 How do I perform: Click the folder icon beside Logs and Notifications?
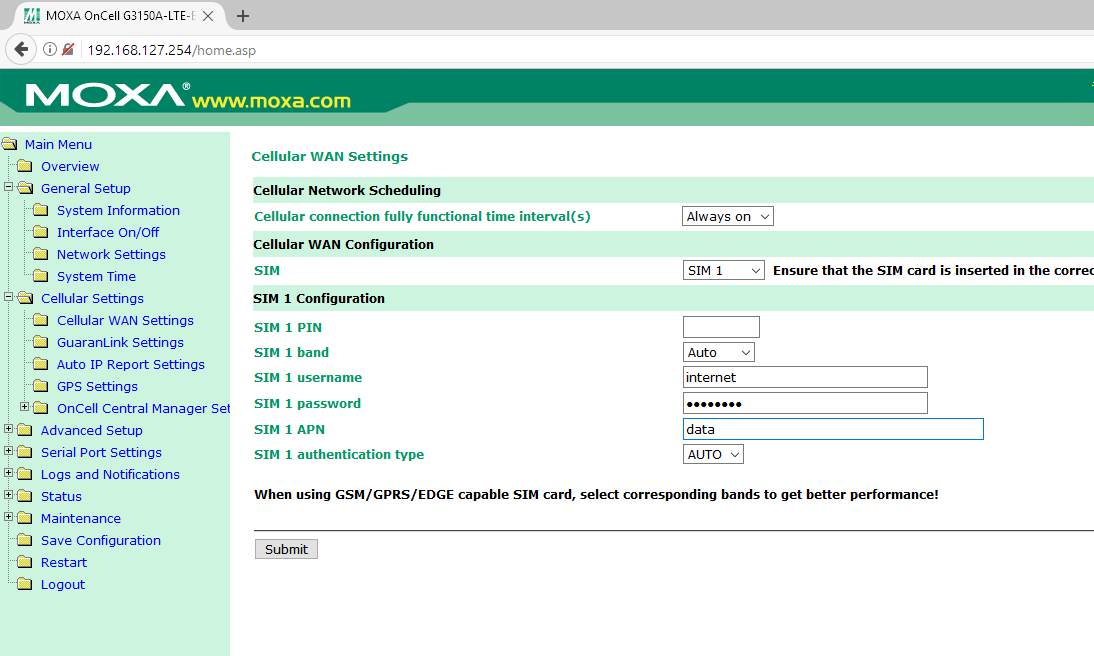pyautogui.click(x=25, y=474)
